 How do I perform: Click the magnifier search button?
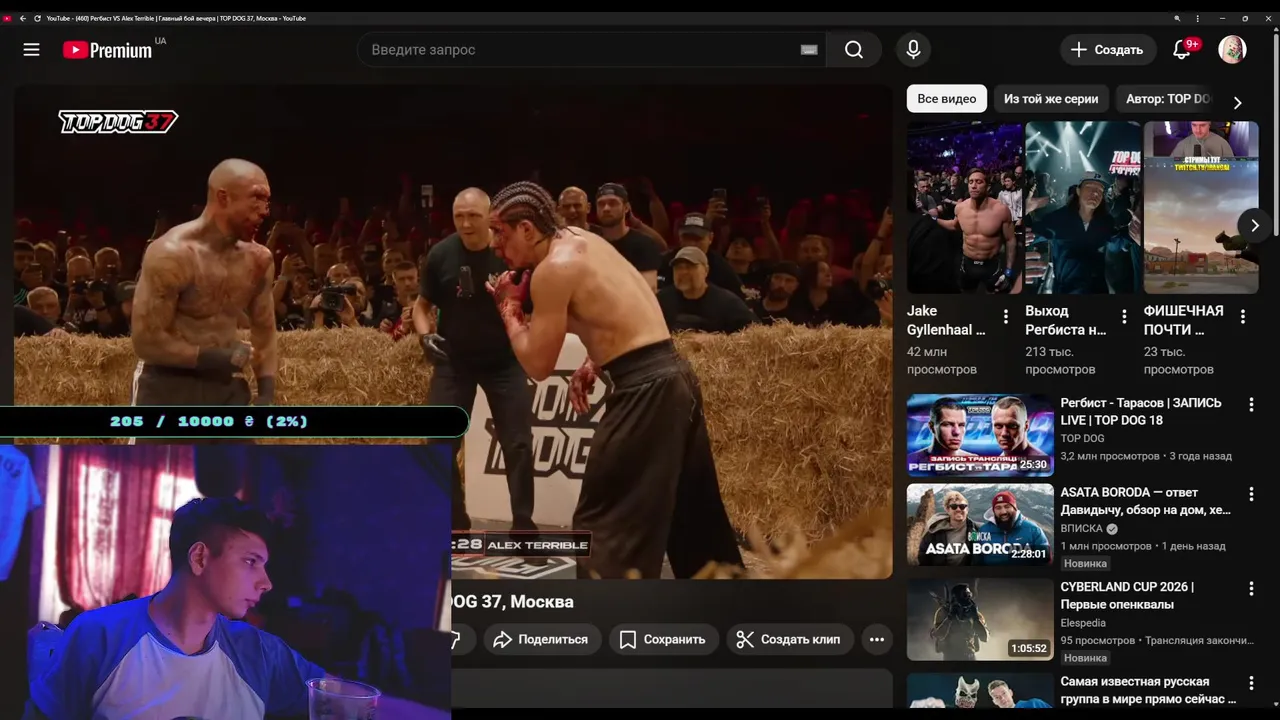[x=854, y=50]
